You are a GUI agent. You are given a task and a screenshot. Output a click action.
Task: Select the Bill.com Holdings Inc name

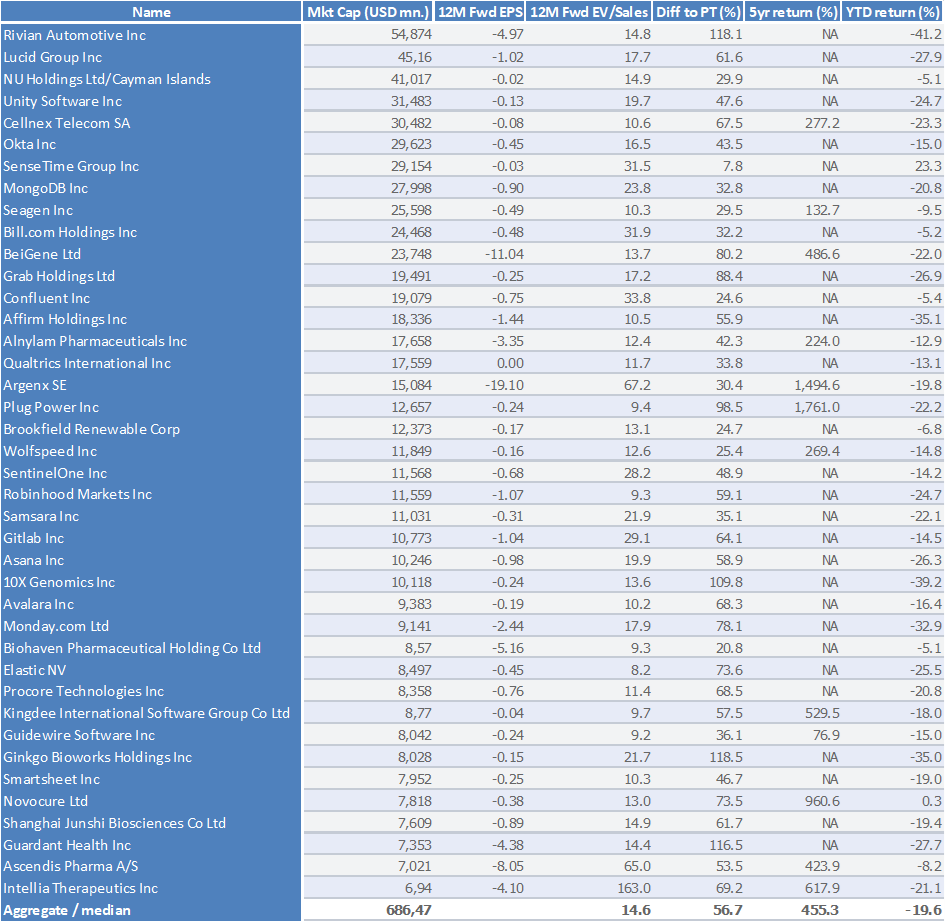(70, 232)
